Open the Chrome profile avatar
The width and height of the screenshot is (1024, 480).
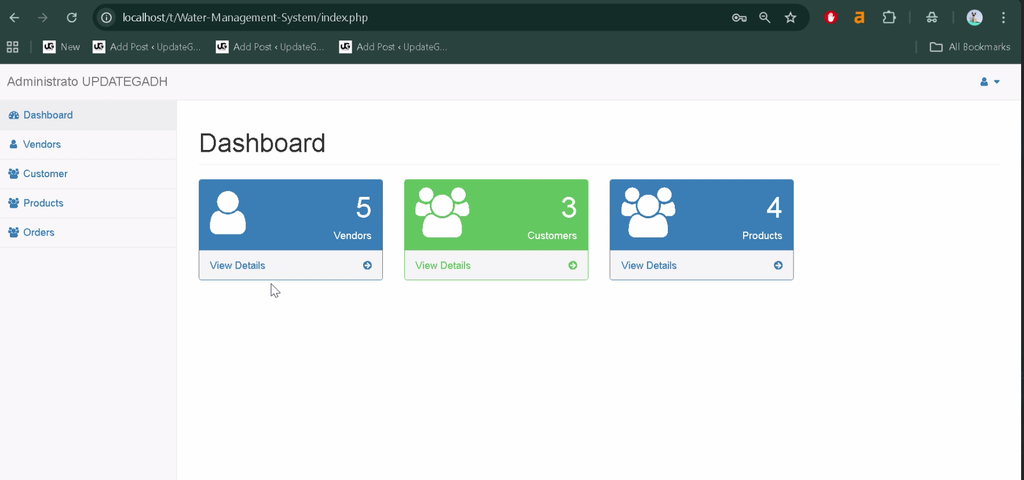point(974,18)
